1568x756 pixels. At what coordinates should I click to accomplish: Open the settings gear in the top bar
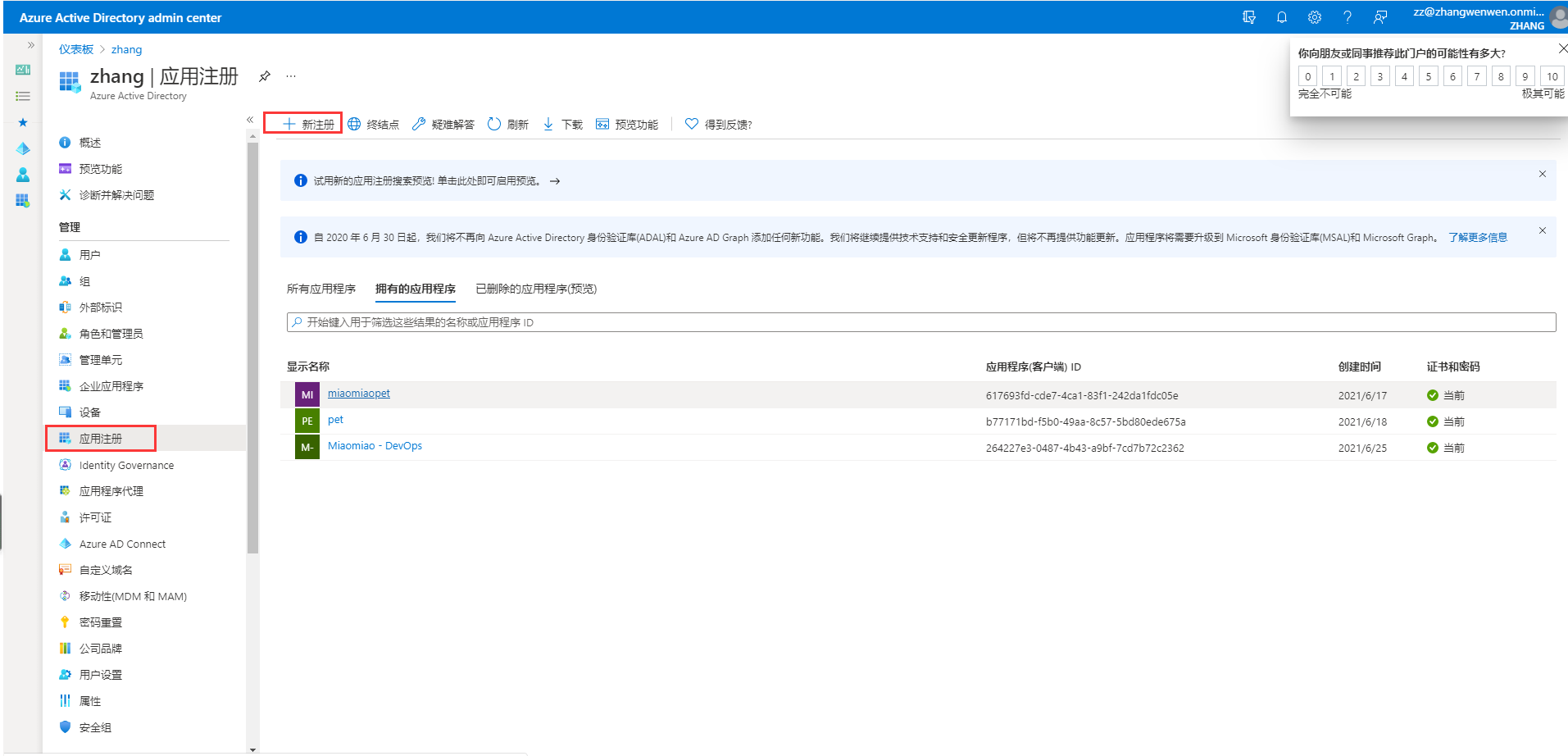pyautogui.click(x=1314, y=16)
